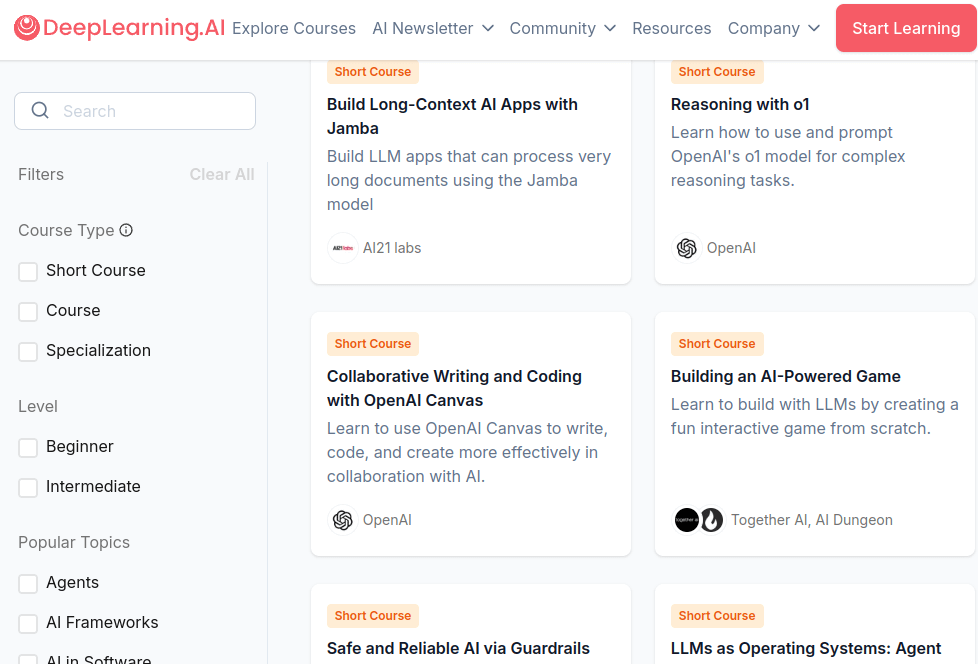
Task: Open Explore Courses in navigation
Action: point(294,28)
